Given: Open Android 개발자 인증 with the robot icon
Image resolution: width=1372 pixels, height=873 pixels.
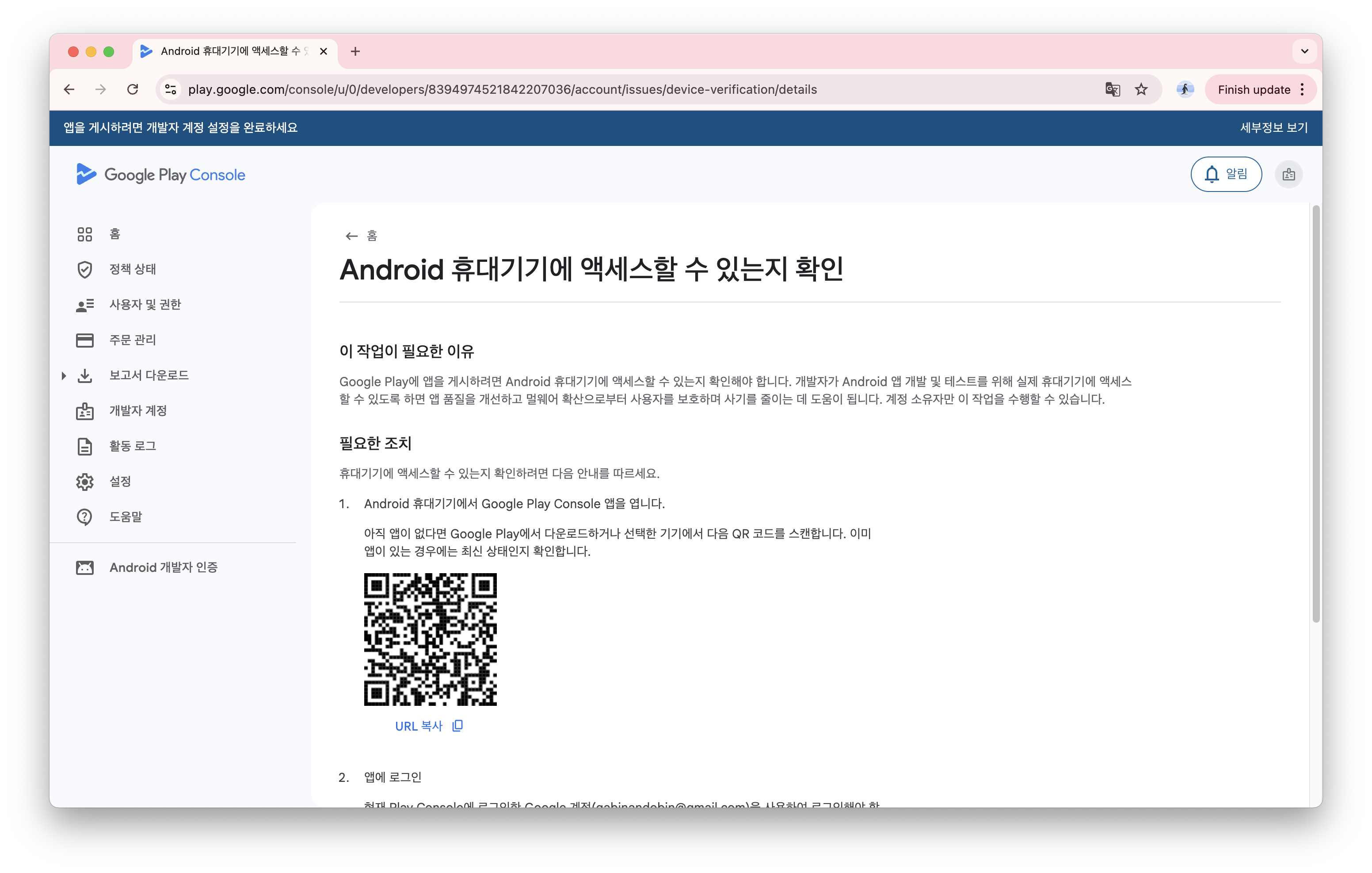Looking at the screenshot, I should pyautogui.click(x=84, y=567).
